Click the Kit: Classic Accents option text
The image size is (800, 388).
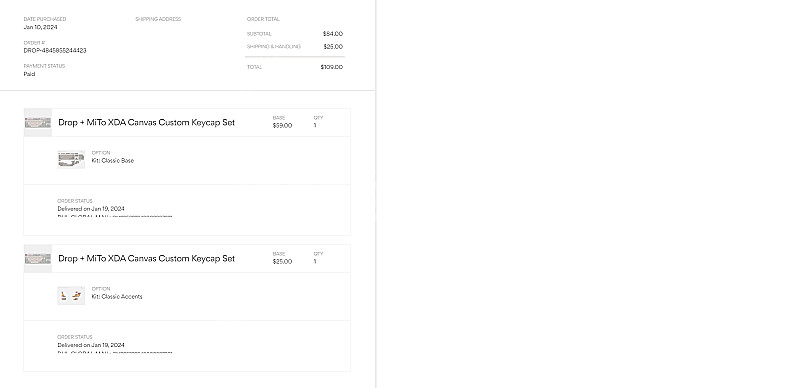click(x=117, y=297)
